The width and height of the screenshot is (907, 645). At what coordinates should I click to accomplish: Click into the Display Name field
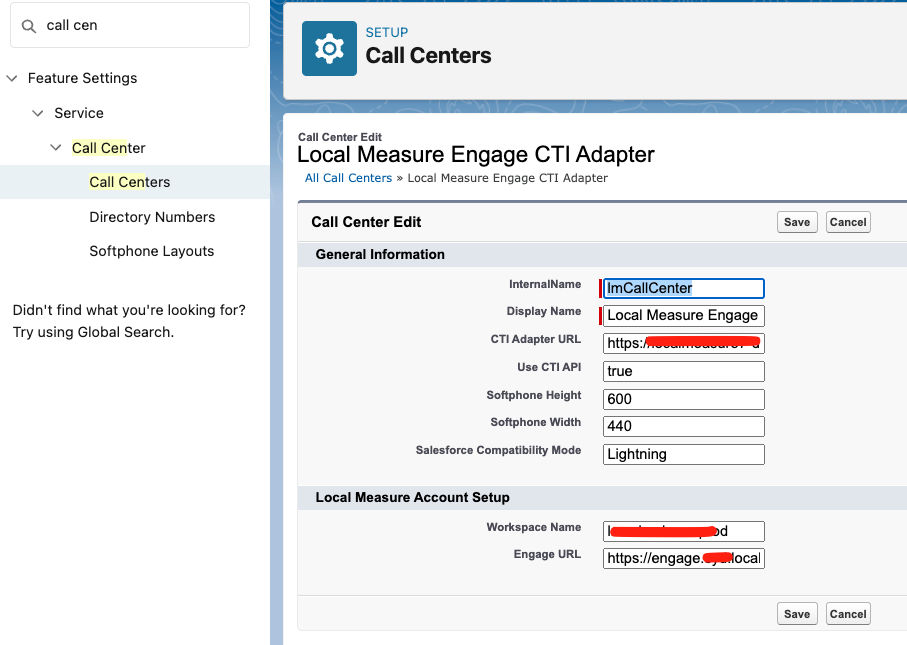684,316
